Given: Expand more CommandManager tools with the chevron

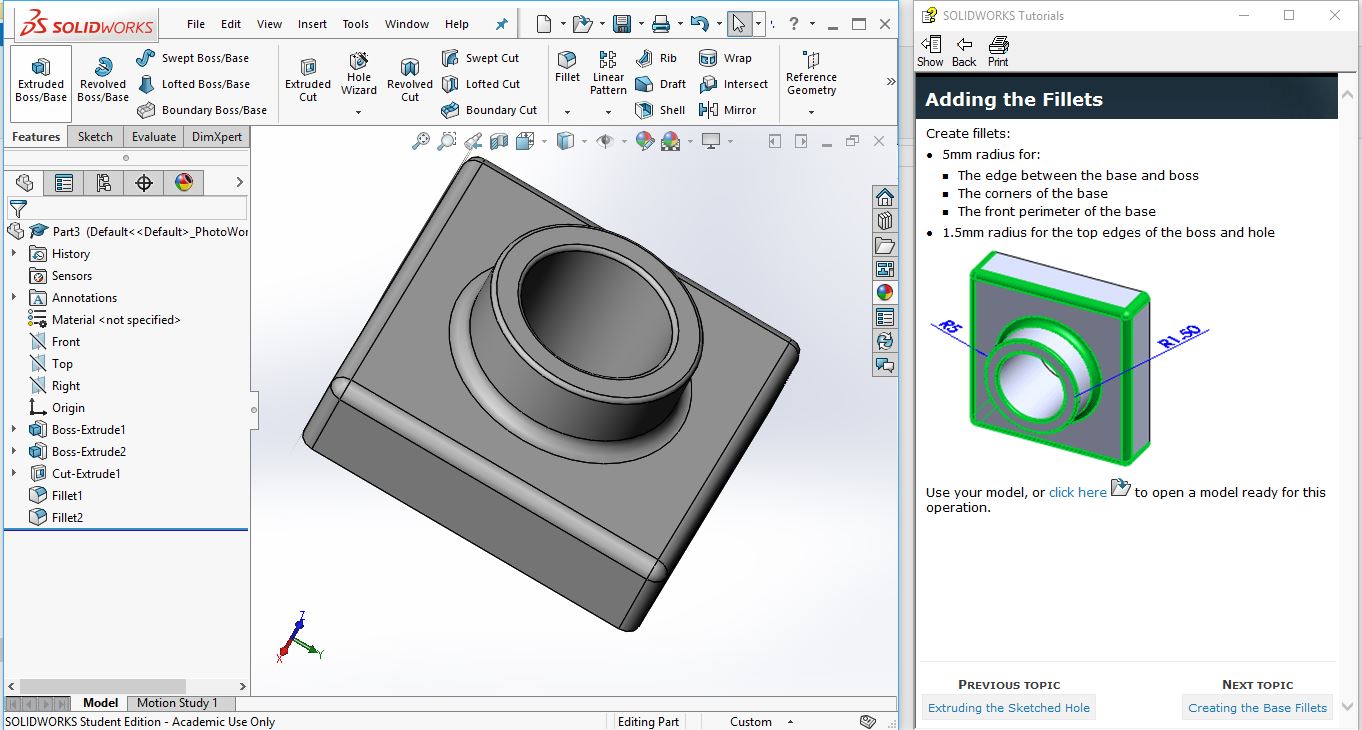Looking at the screenshot, I should point(890,82).
